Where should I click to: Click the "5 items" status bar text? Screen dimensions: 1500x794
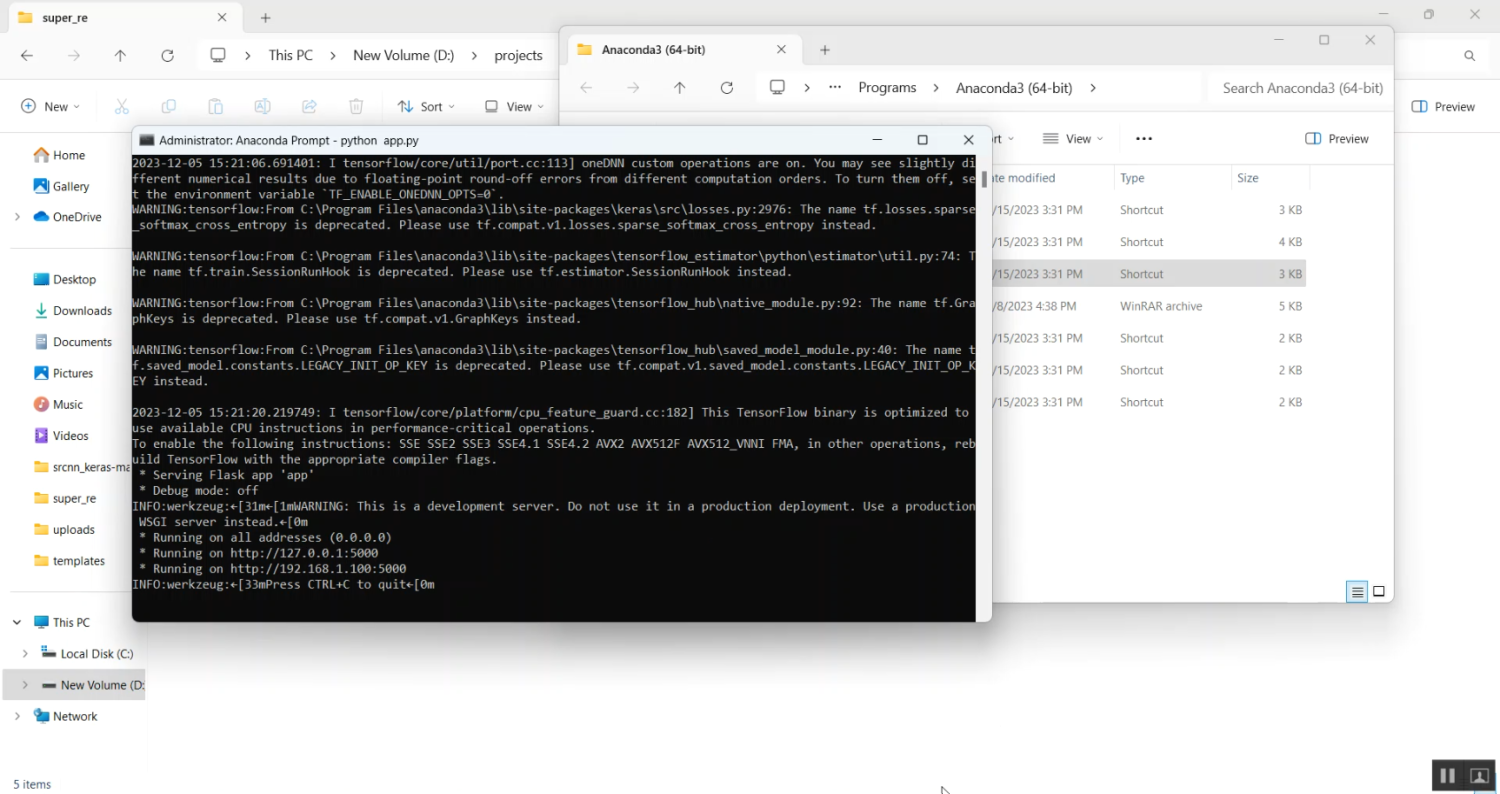32,784
